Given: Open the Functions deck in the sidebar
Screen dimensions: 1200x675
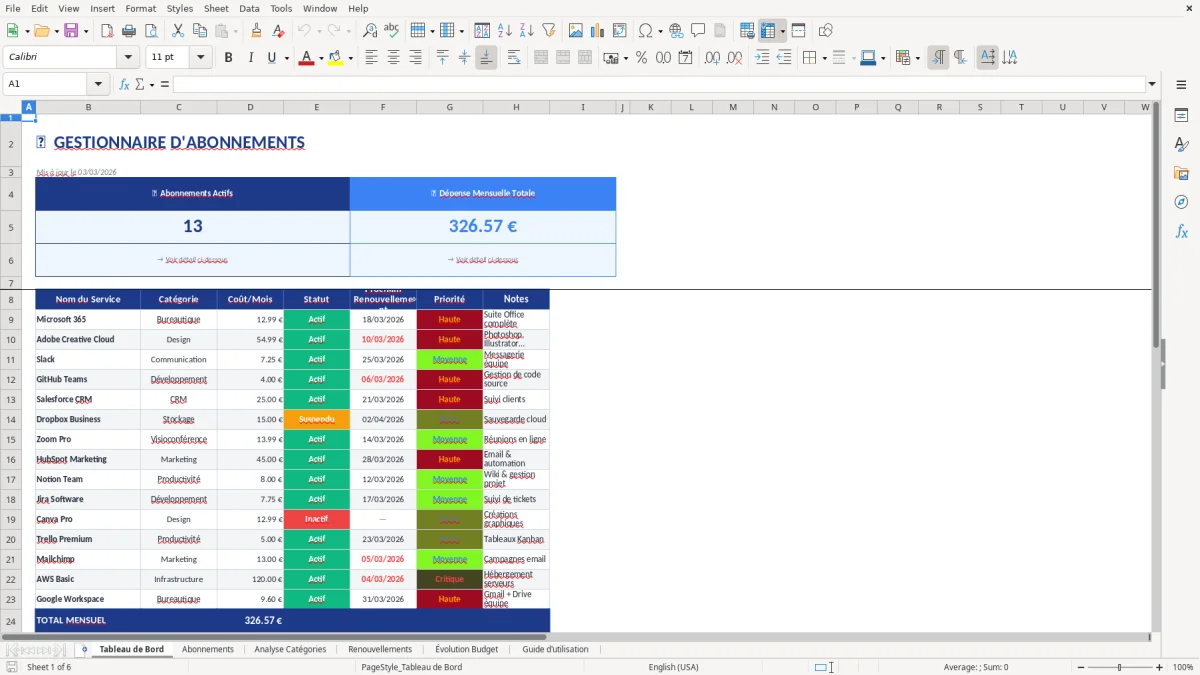Looking at the screenshot, I should pos(1182,231).
